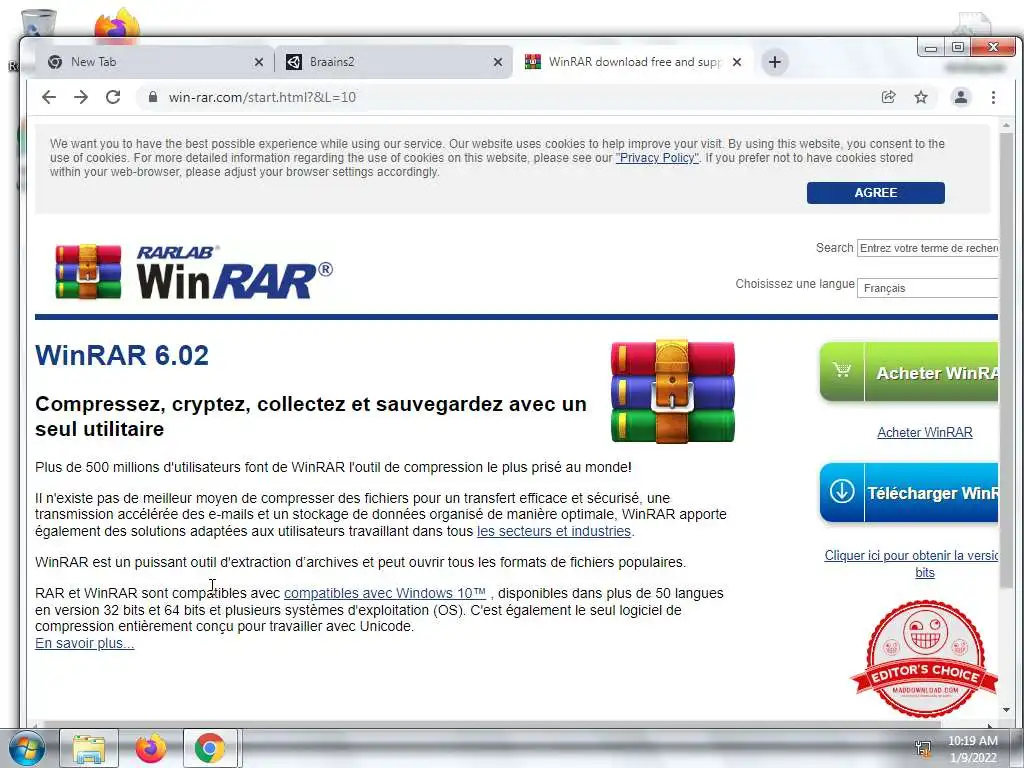Click the large WinRAR books image
Viewport: 1024px width, 768px height.
(673, 391)
